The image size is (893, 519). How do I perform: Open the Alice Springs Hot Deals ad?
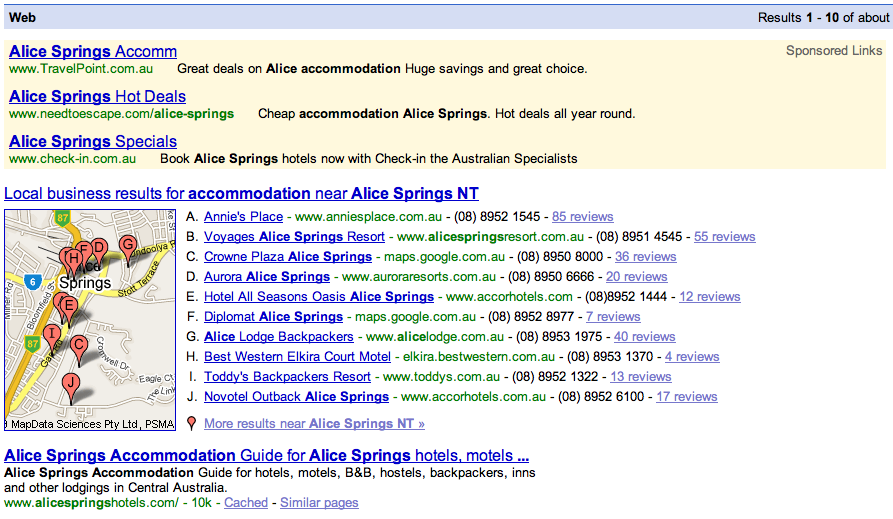tap(97, 96)
